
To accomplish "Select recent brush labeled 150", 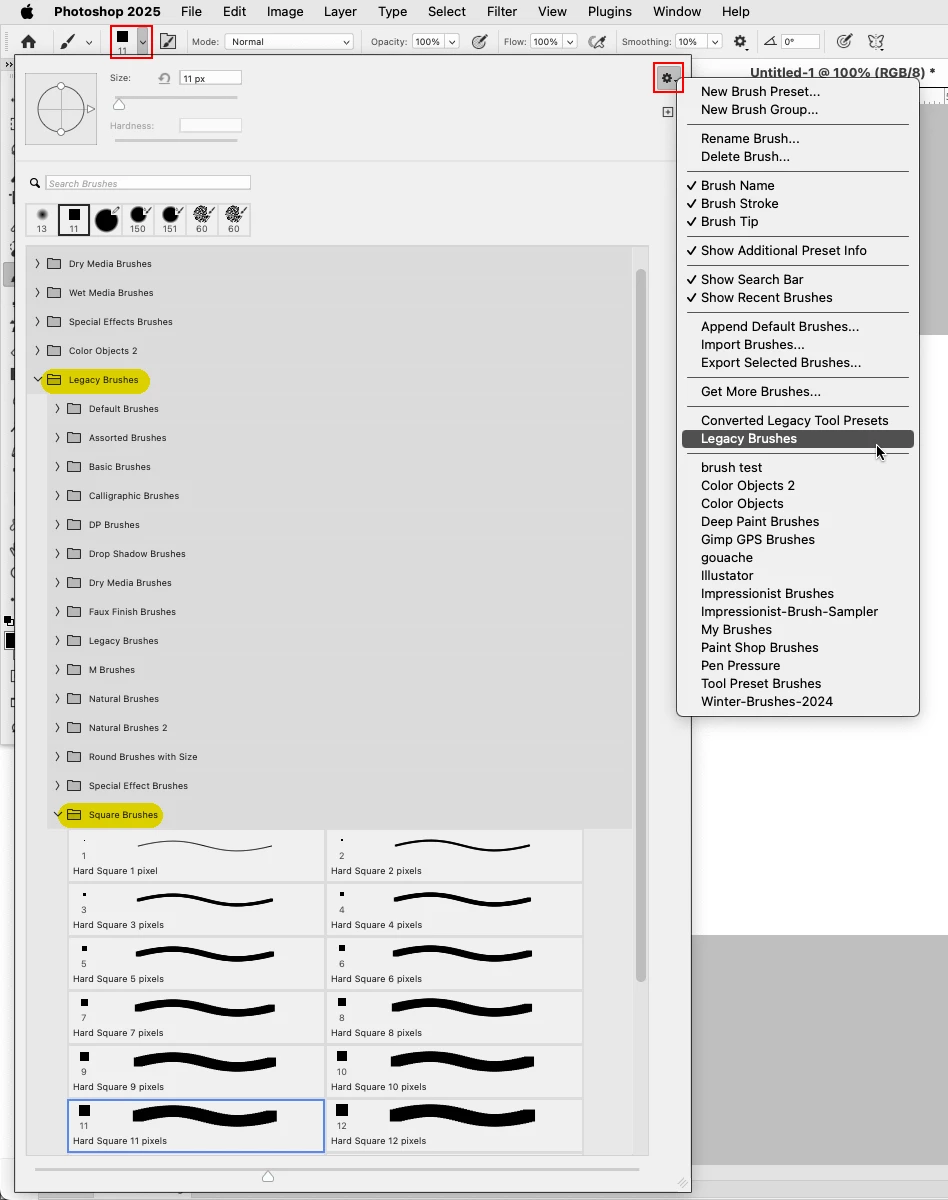I will [138, 220].
